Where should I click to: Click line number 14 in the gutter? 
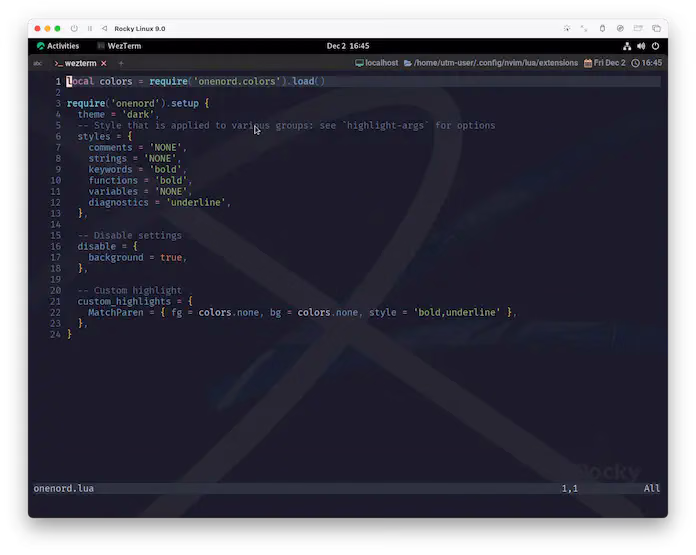click(55, 224)
